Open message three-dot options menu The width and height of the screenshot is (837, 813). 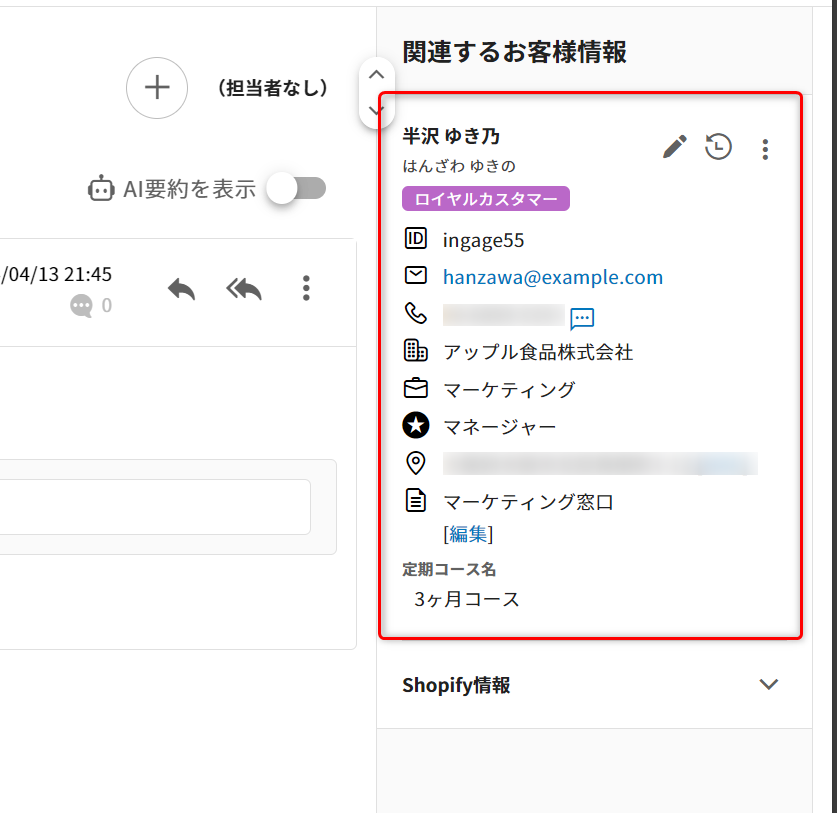[306, 289]
